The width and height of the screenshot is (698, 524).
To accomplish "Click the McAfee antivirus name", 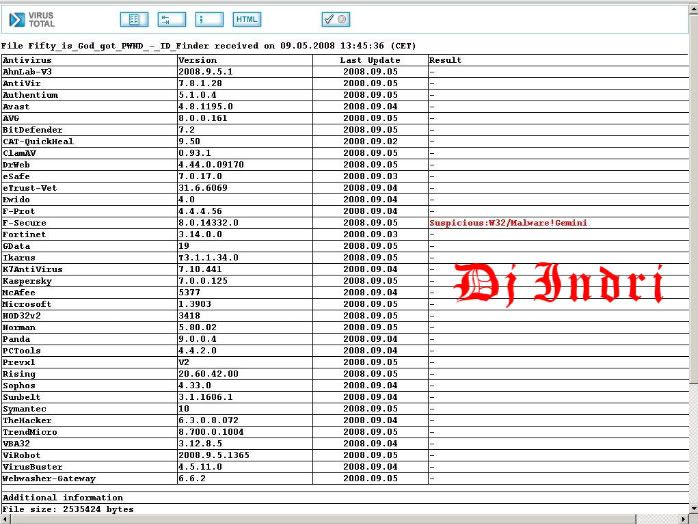I will (x=19, y=292).
